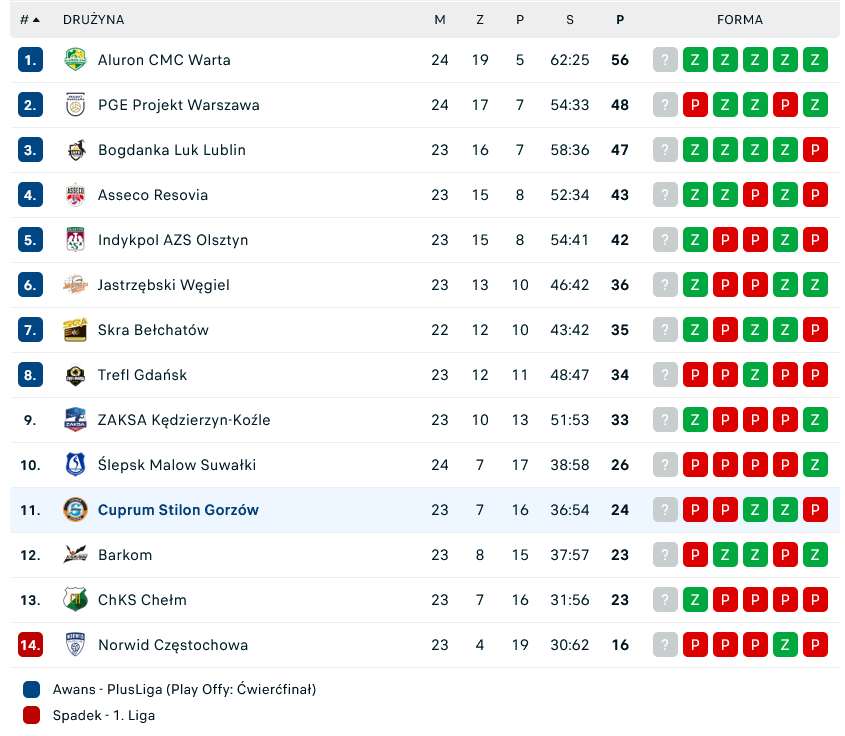This screenshot has width=845, height=736.
Task: Click the PGE Projekt Warszawa logo
Action: pos(75,105)
